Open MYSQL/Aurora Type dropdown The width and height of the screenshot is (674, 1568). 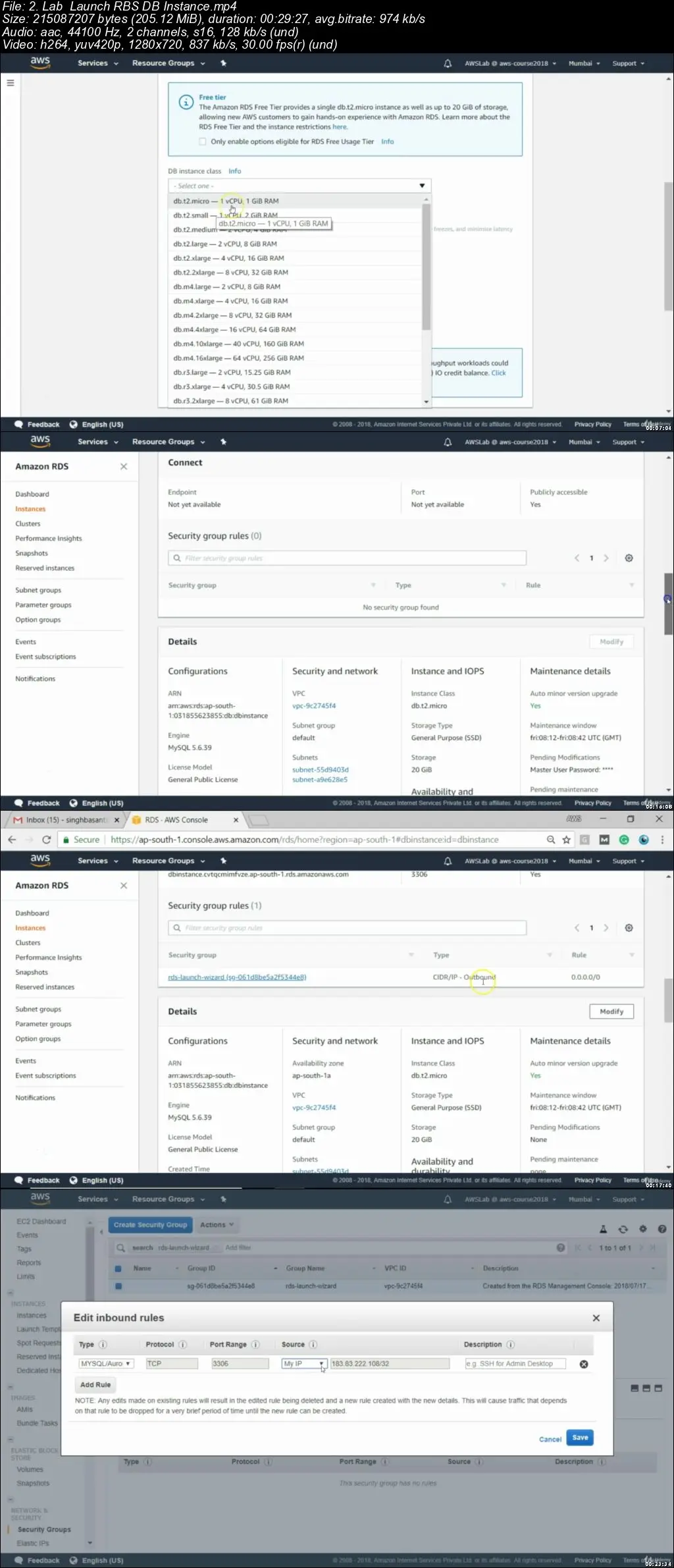click(106, 1363)
